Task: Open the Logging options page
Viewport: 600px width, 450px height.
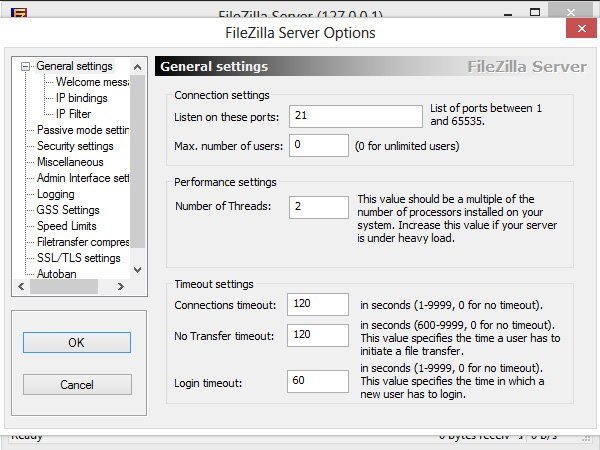Action: 55,194
